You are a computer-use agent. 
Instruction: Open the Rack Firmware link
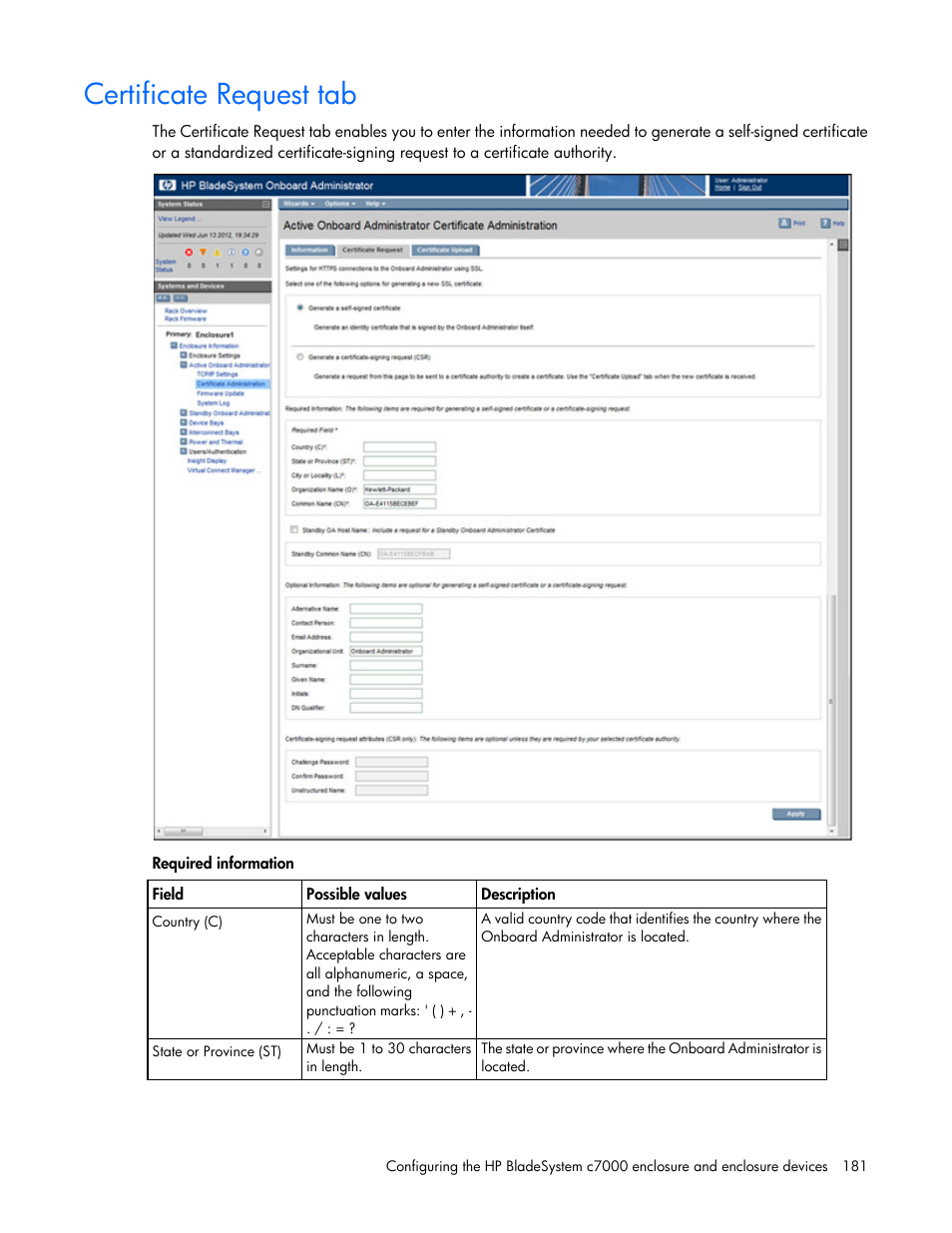186,318
